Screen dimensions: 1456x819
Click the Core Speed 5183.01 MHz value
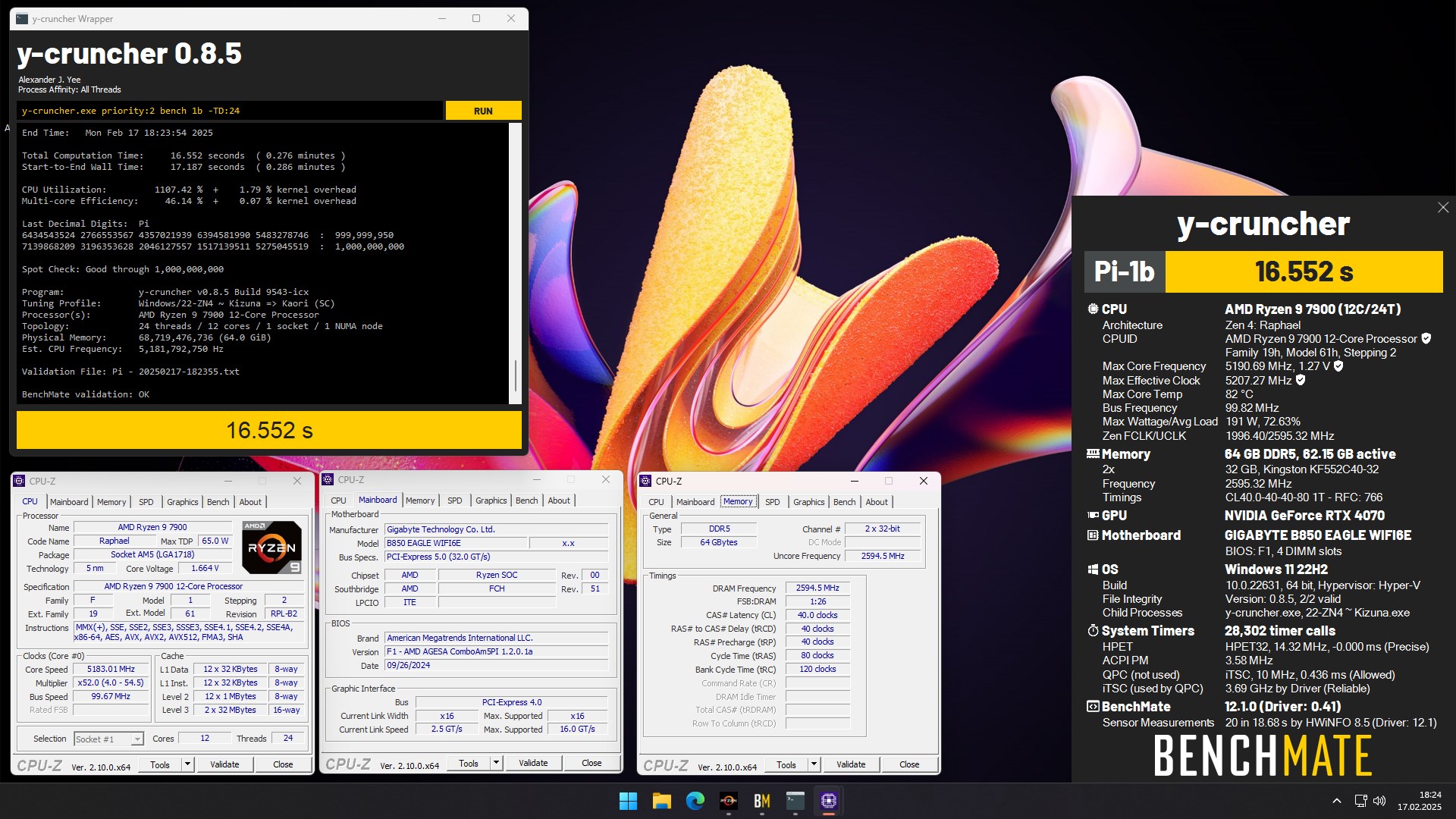tap(111, 670)
